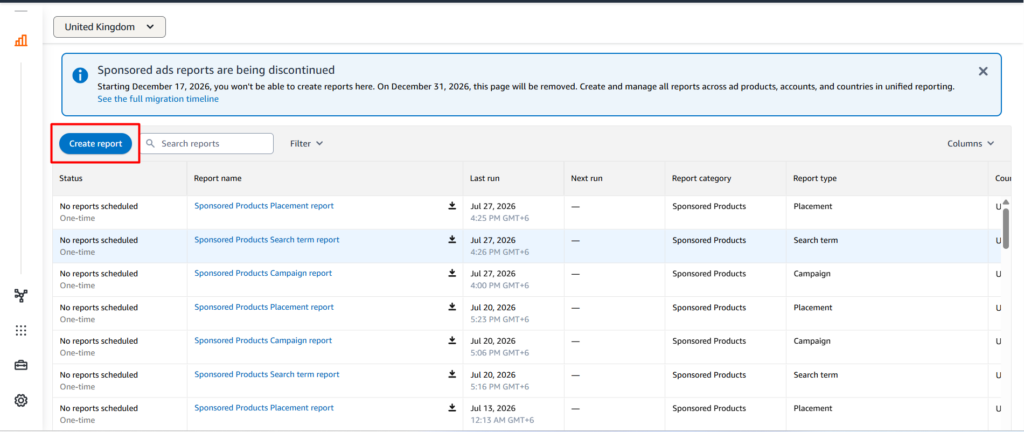Click the Report type column header
Screen dimensions: 1024x432
click(x=814, y=178)
